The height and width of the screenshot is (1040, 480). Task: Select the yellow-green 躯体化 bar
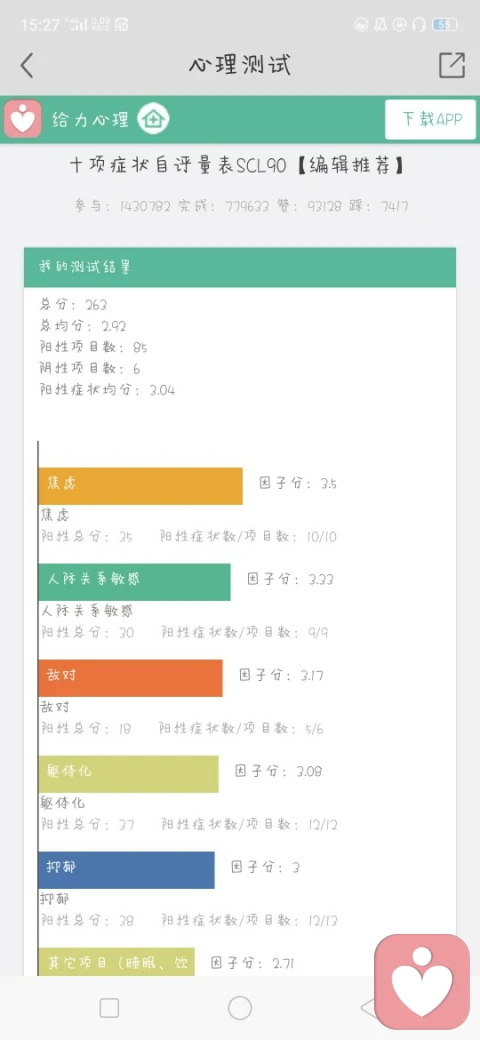point(129,774)
